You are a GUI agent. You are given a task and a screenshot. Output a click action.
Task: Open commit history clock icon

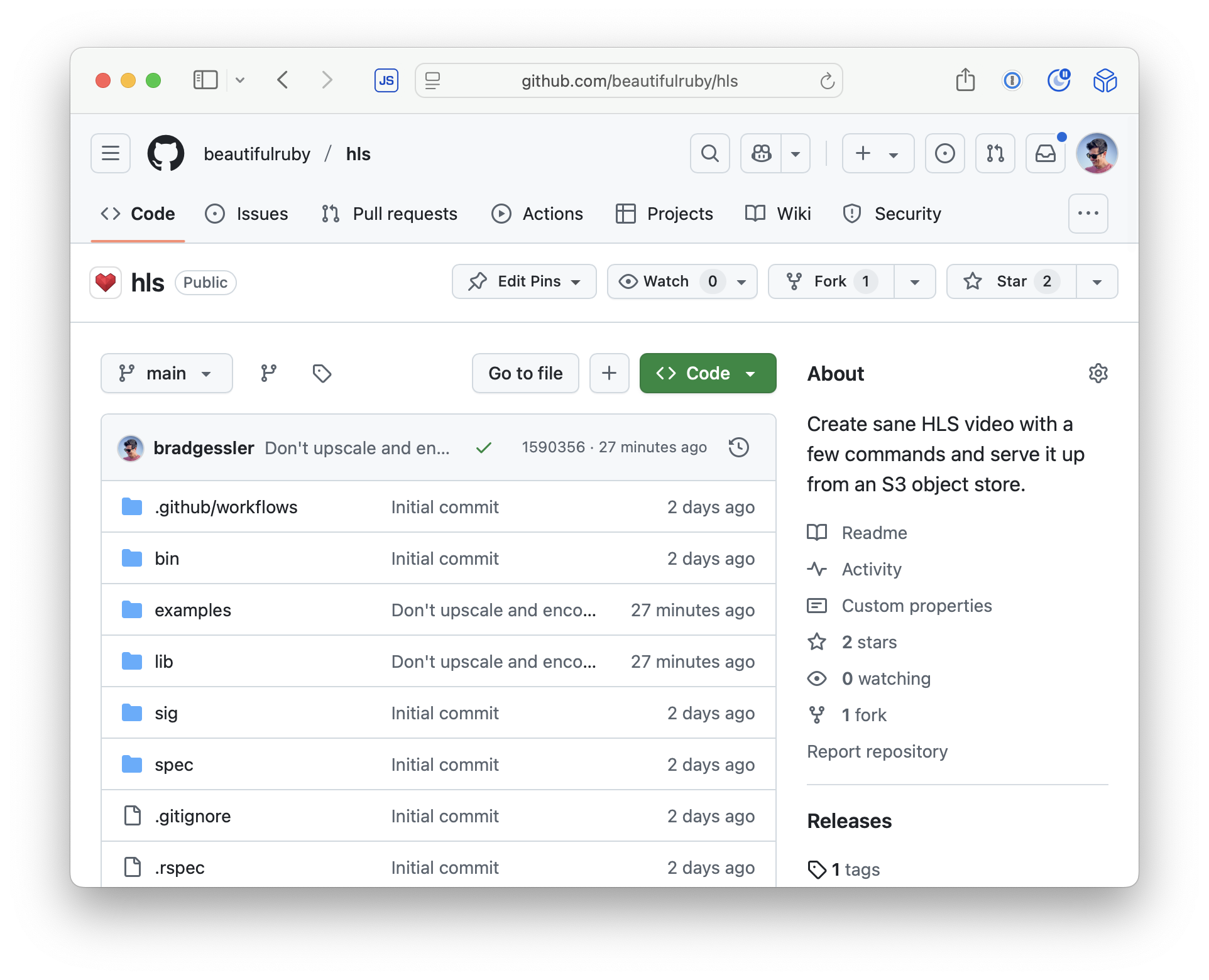[x=739, y=447]
